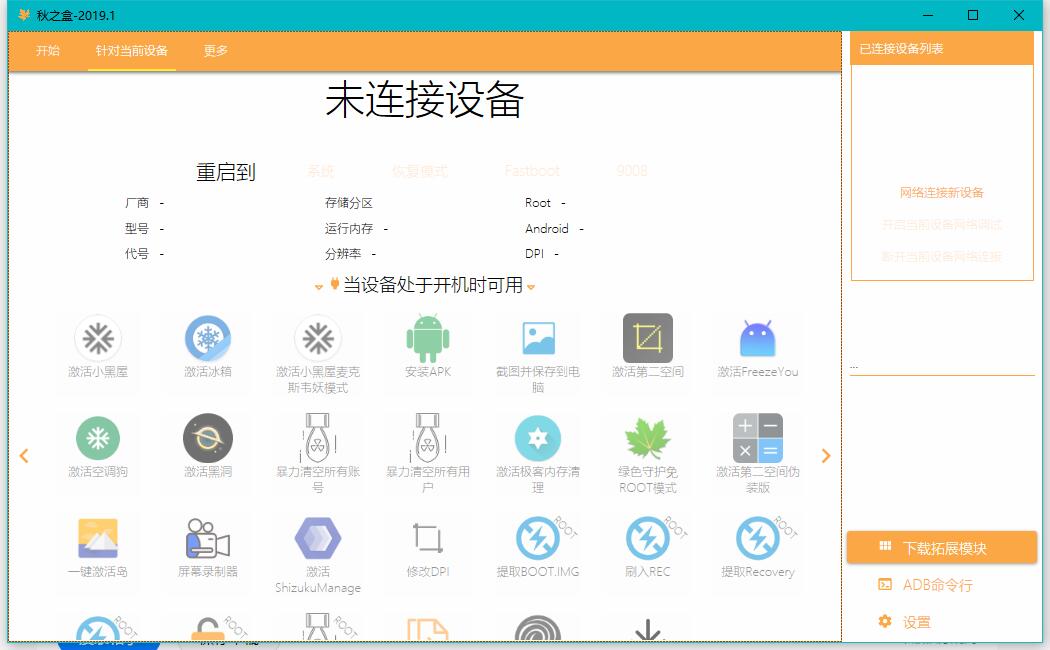Select the 针对当前设备 tab
The width and height of the screenshot is (1050, 650).
131,51
